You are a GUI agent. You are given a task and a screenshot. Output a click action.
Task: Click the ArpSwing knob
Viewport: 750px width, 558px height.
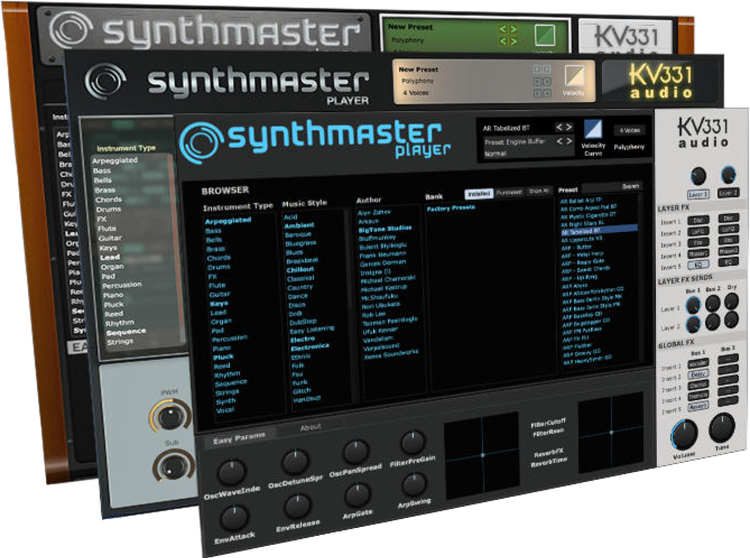tap(412, 485)
